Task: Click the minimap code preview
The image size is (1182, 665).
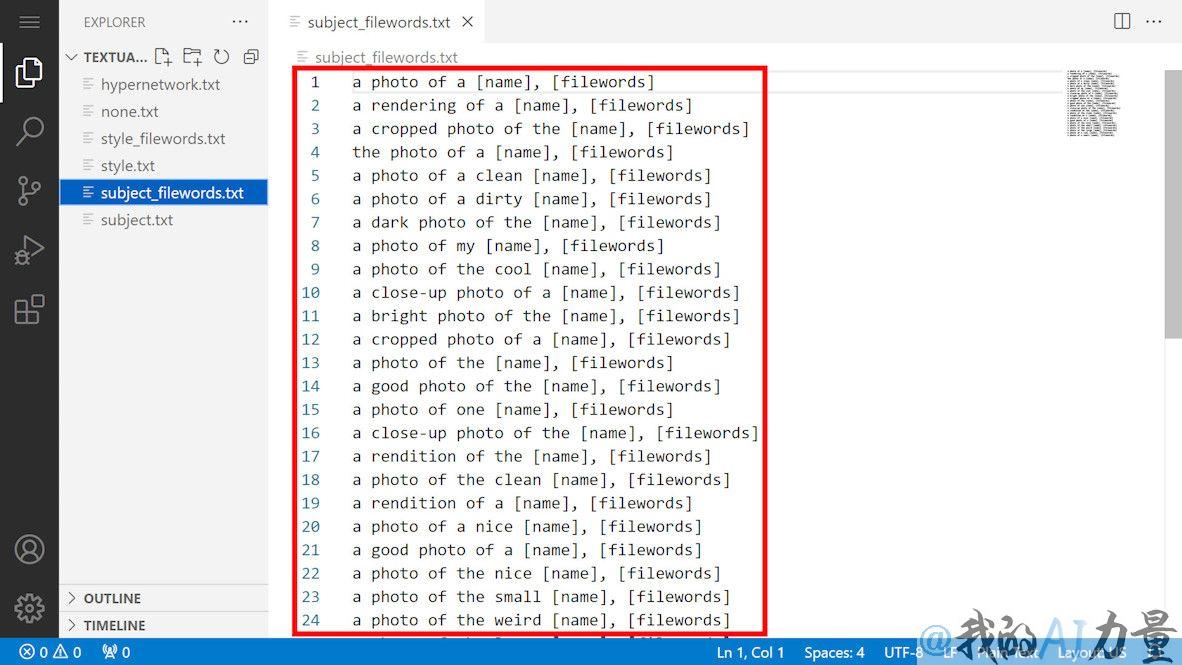Action: tap(1092, 103)
